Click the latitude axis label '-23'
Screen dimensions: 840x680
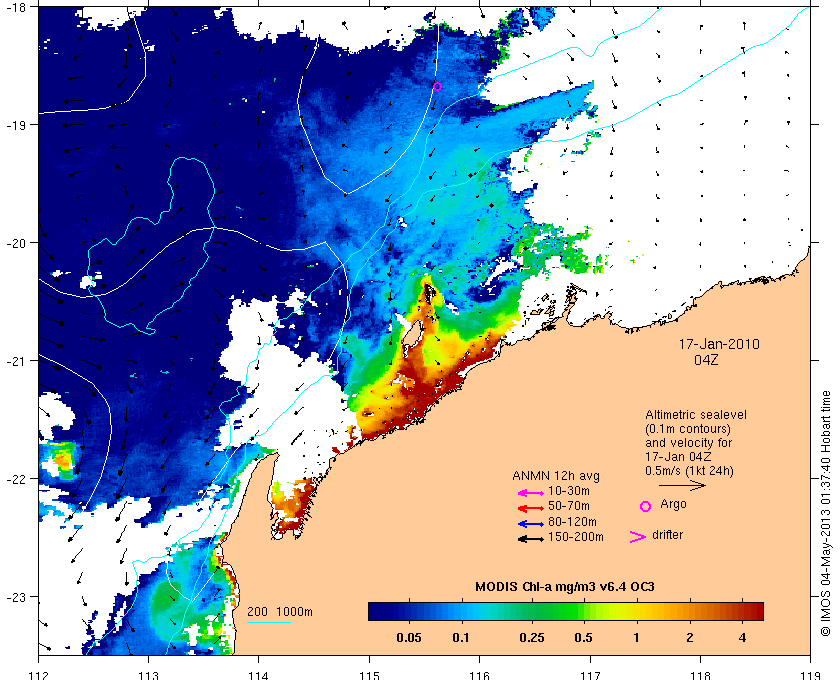[14, 596]
